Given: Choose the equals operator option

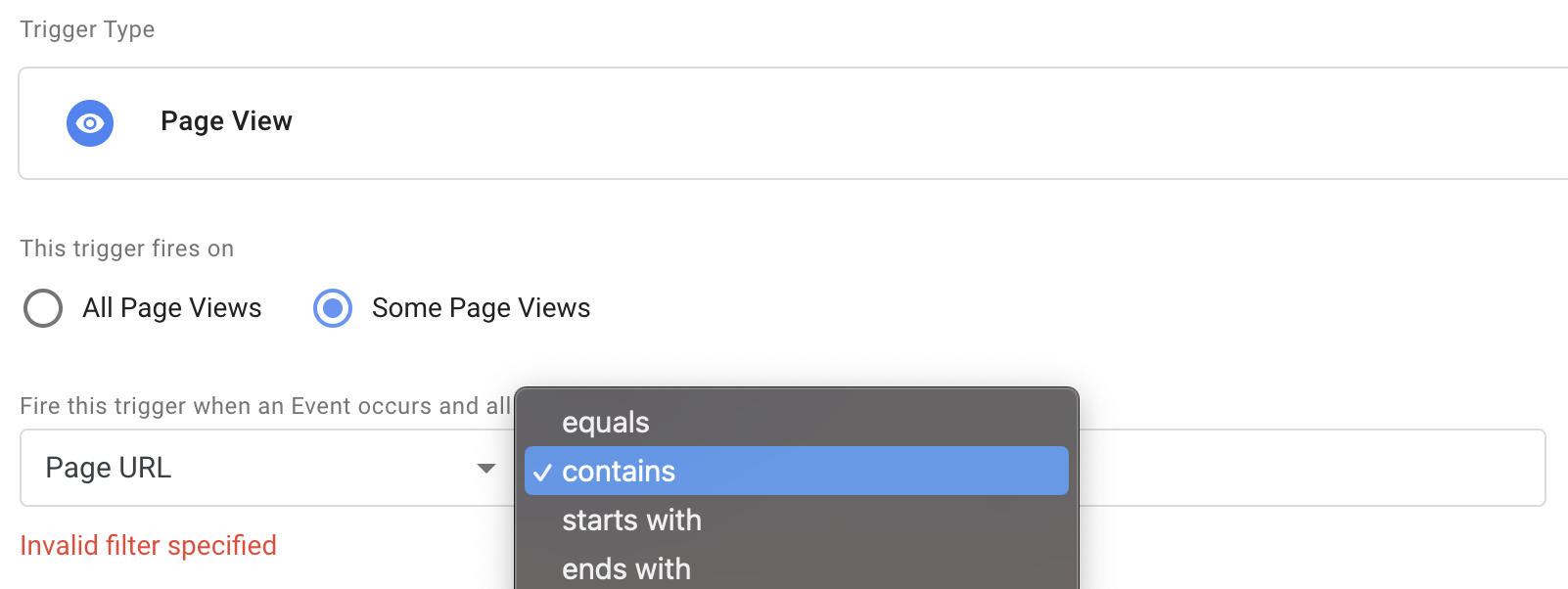Looking at the screenshot, I should pyautogui.click(x=796, y=422).
